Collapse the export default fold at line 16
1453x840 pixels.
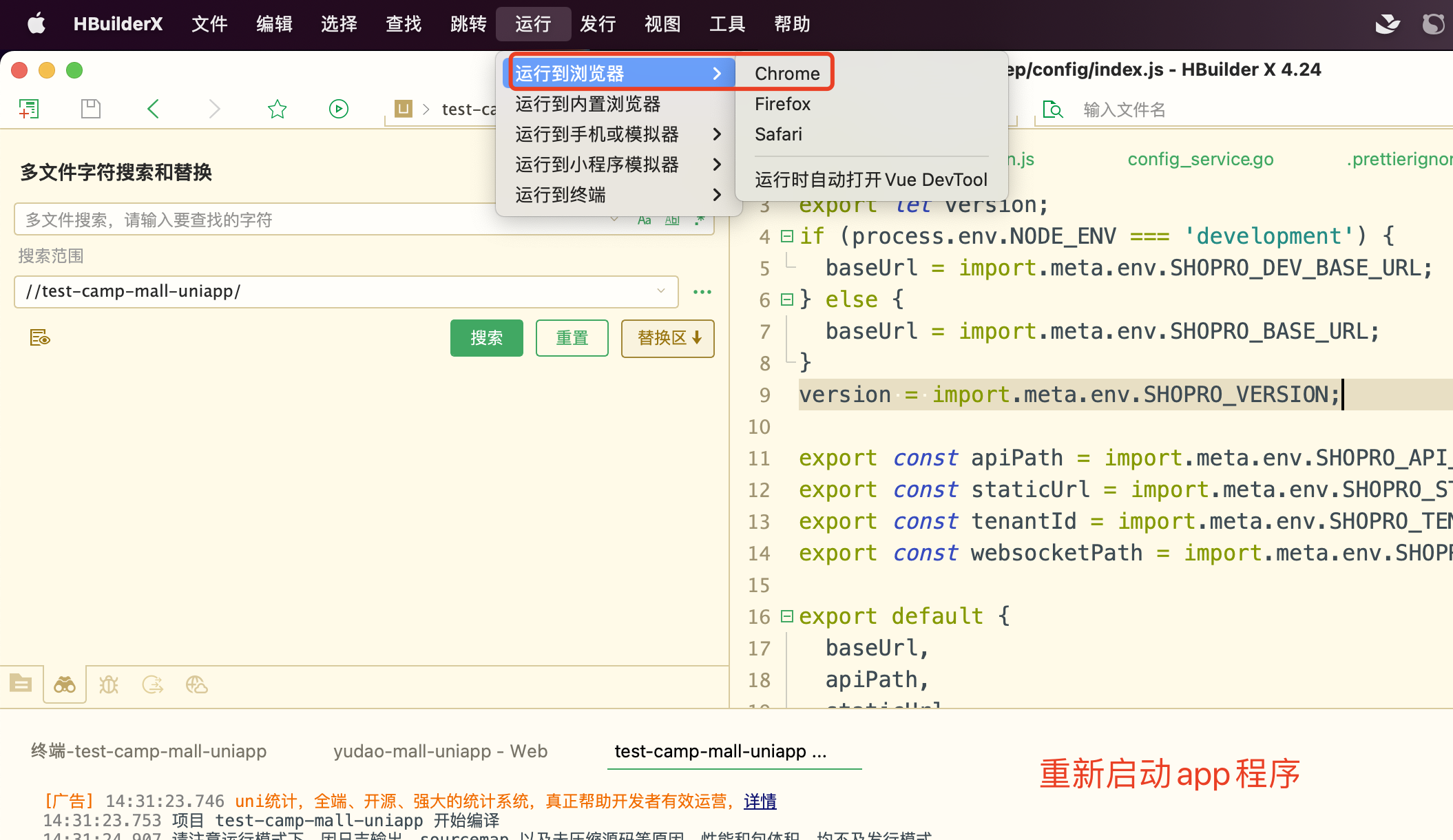click(x=787, y=616)
